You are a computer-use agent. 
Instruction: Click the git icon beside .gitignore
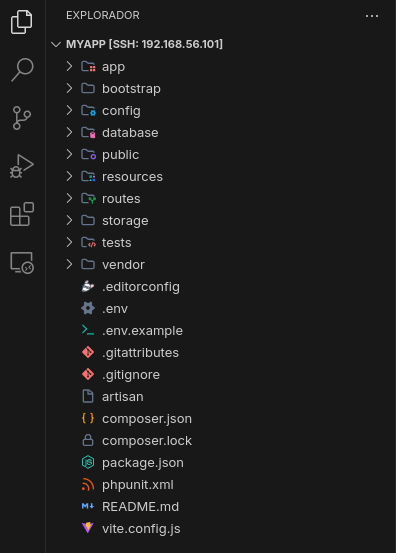88,374
